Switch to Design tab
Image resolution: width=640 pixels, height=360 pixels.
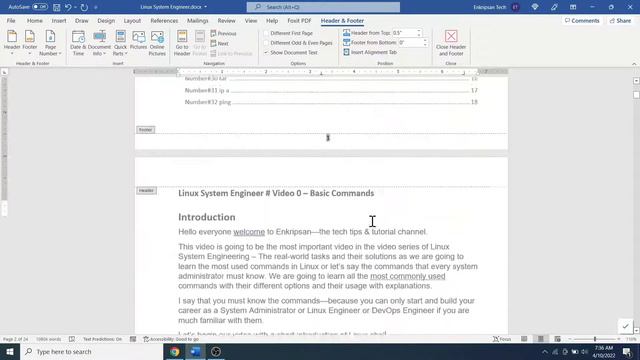pyautogui.click(x=106, y=20)
